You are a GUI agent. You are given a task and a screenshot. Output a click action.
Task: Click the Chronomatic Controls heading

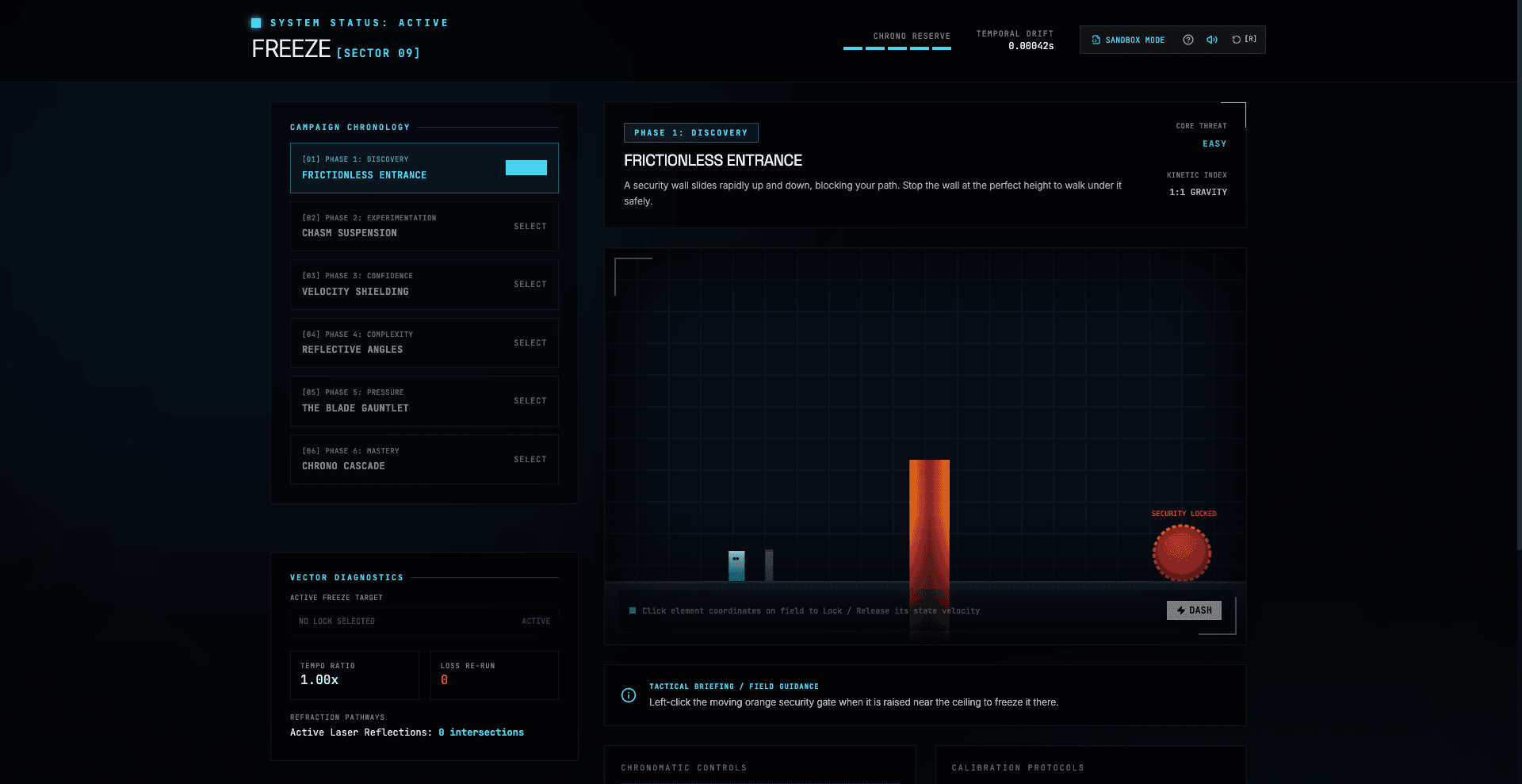point(683,767)
